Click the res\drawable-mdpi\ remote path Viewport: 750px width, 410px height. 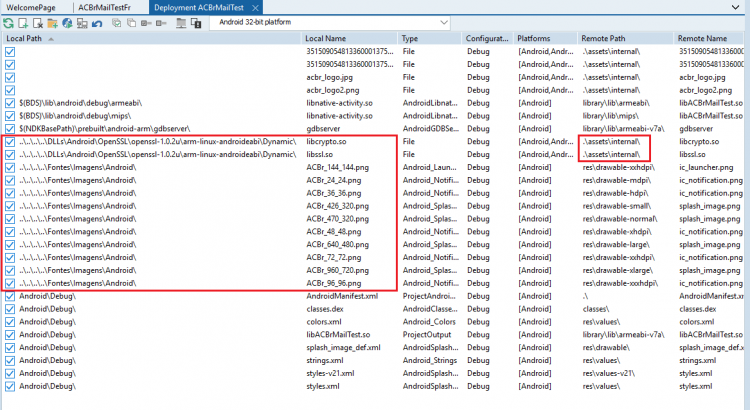pos(616,180)
